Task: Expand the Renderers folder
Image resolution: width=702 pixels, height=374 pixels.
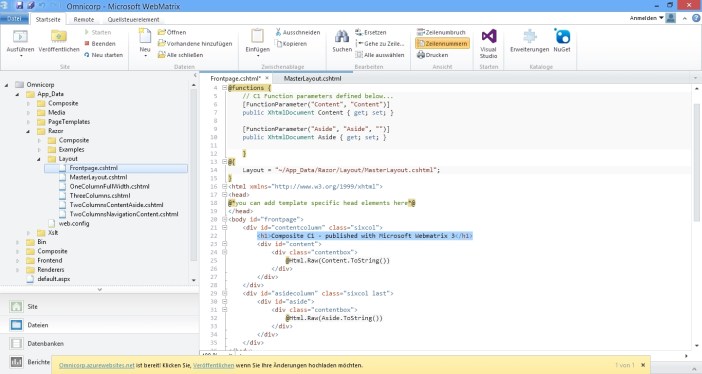Action: [17, 270]
